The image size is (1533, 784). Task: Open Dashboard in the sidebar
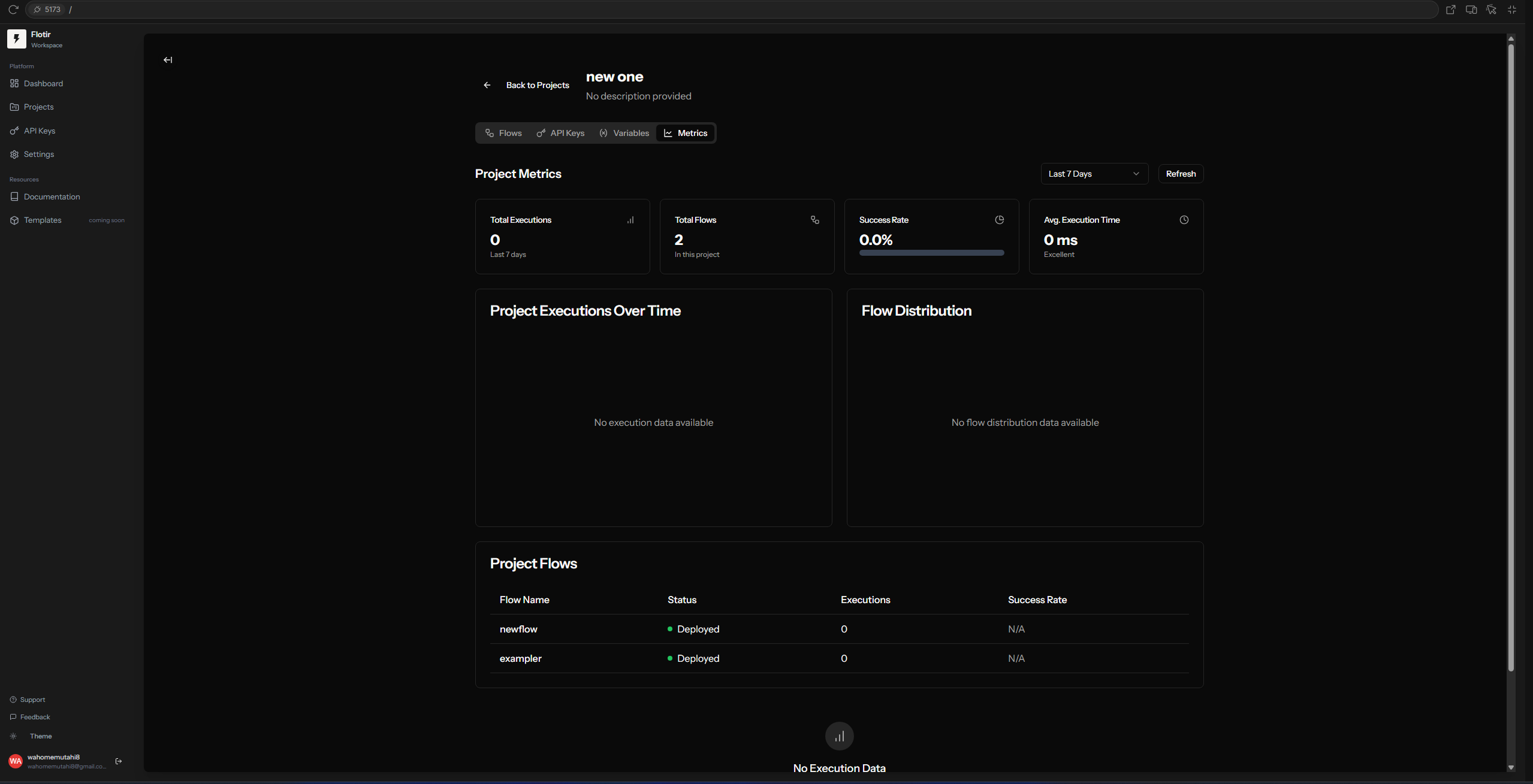(43, 83)
